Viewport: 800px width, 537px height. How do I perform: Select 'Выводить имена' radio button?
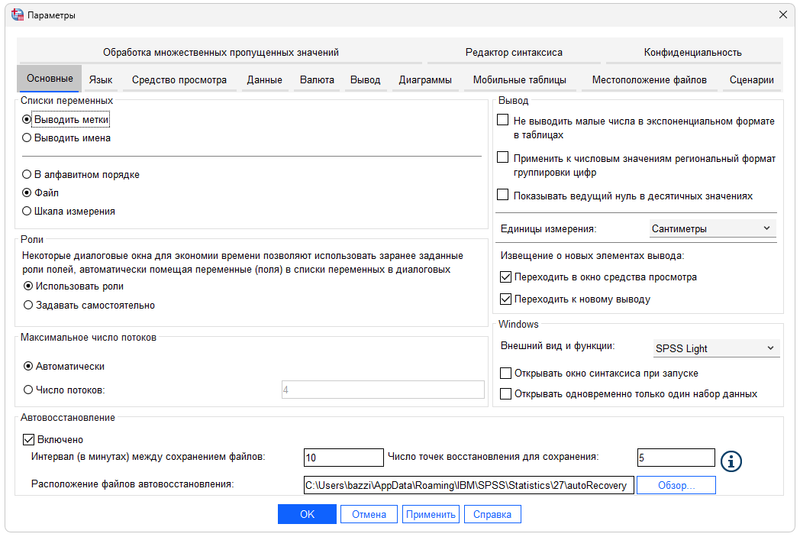point(27,138)
